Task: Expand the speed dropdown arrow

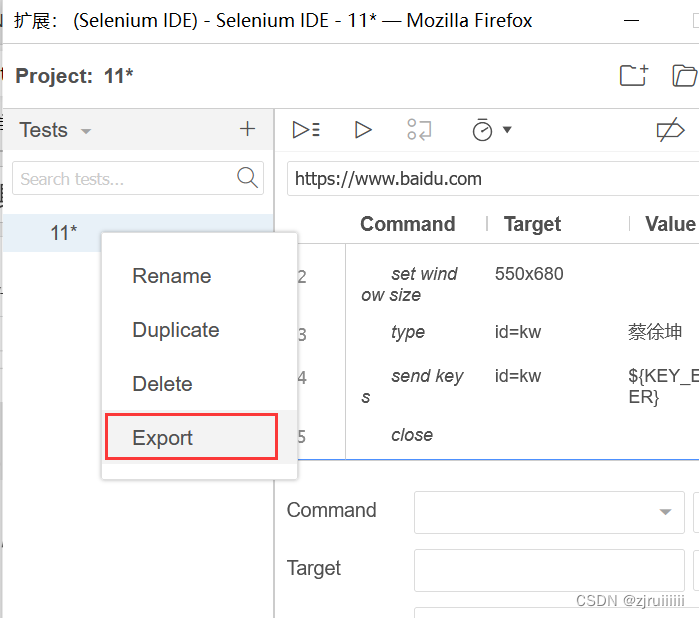Action: [507, 130]
